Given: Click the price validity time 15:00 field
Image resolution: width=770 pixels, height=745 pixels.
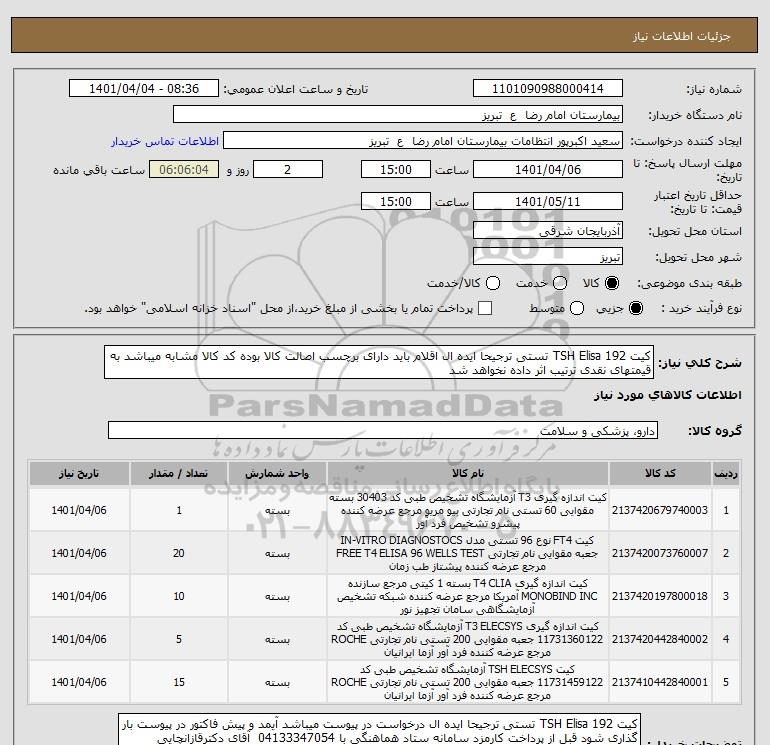Looking at the screenshot, I should point(396,201).
